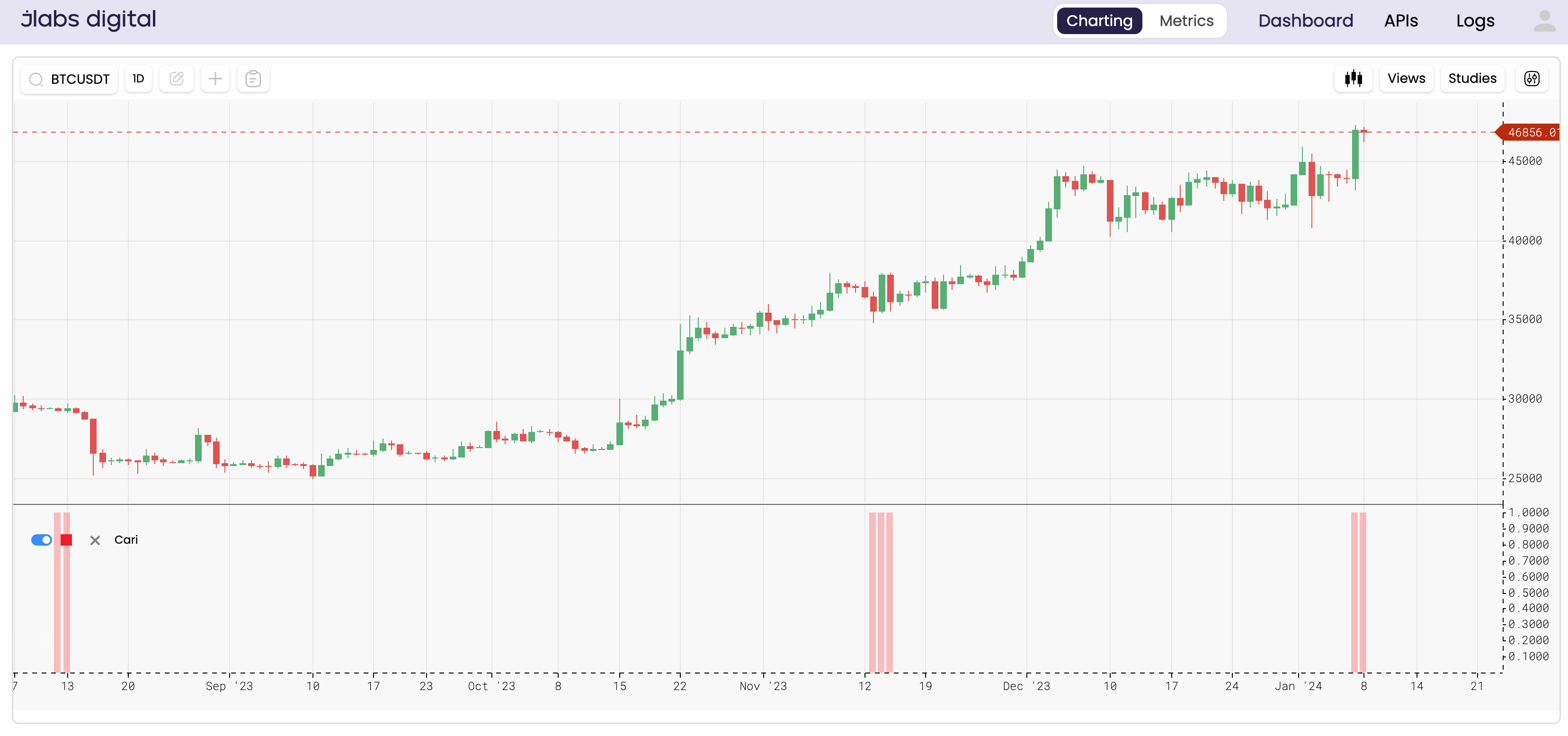This screenshot has height=736, width=1568.
Task: Open the Studies dropdown
Action: point(1472,79)
